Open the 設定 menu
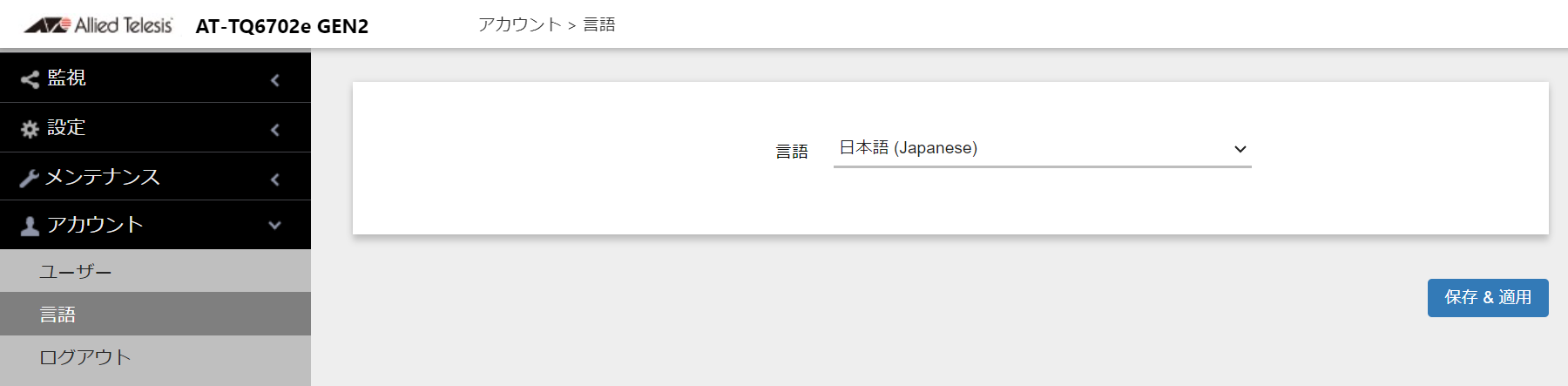This screenshot has width=1568, height=386. click(155, 127)
